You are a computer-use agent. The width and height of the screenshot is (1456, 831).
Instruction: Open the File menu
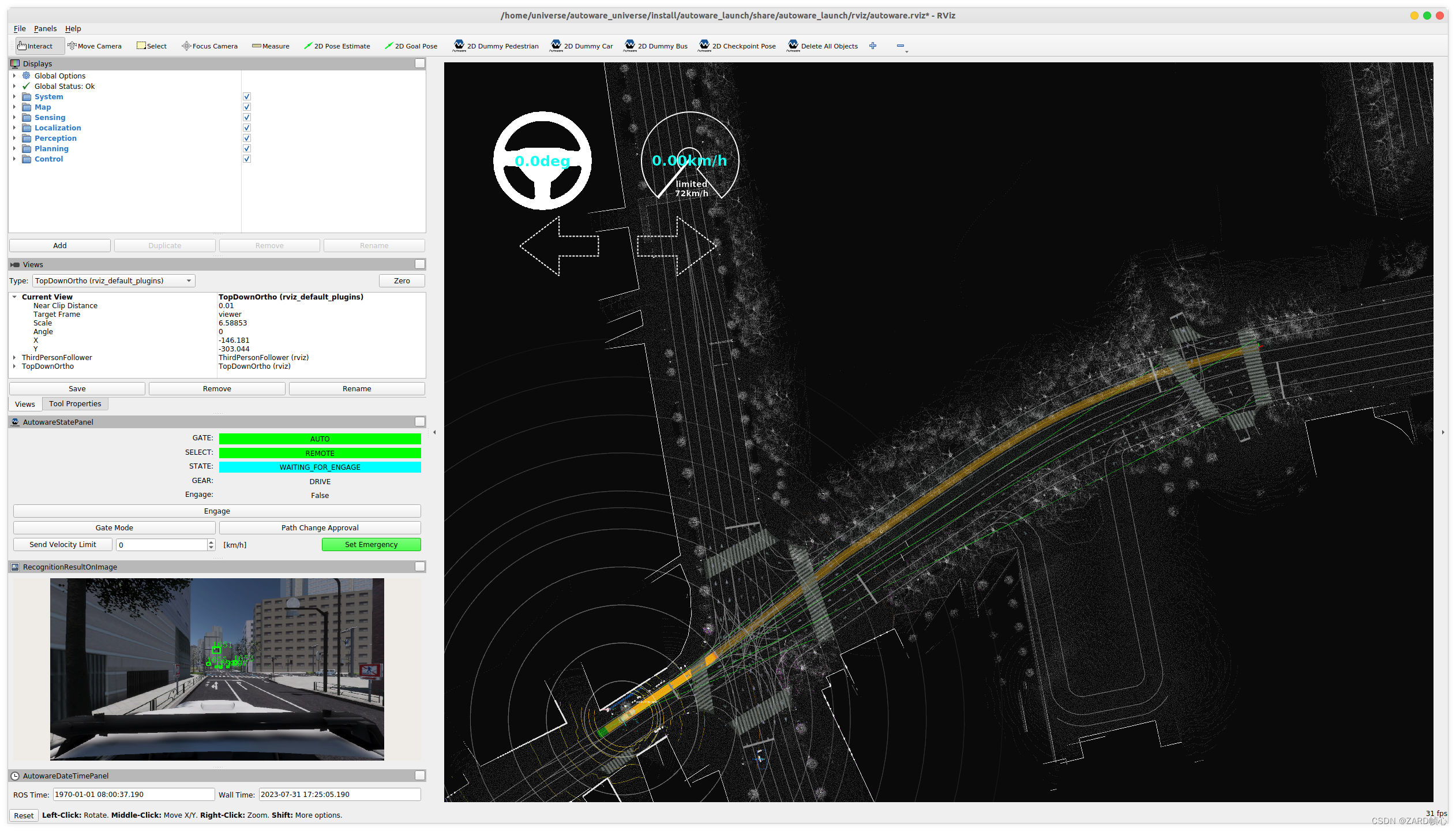18,28
